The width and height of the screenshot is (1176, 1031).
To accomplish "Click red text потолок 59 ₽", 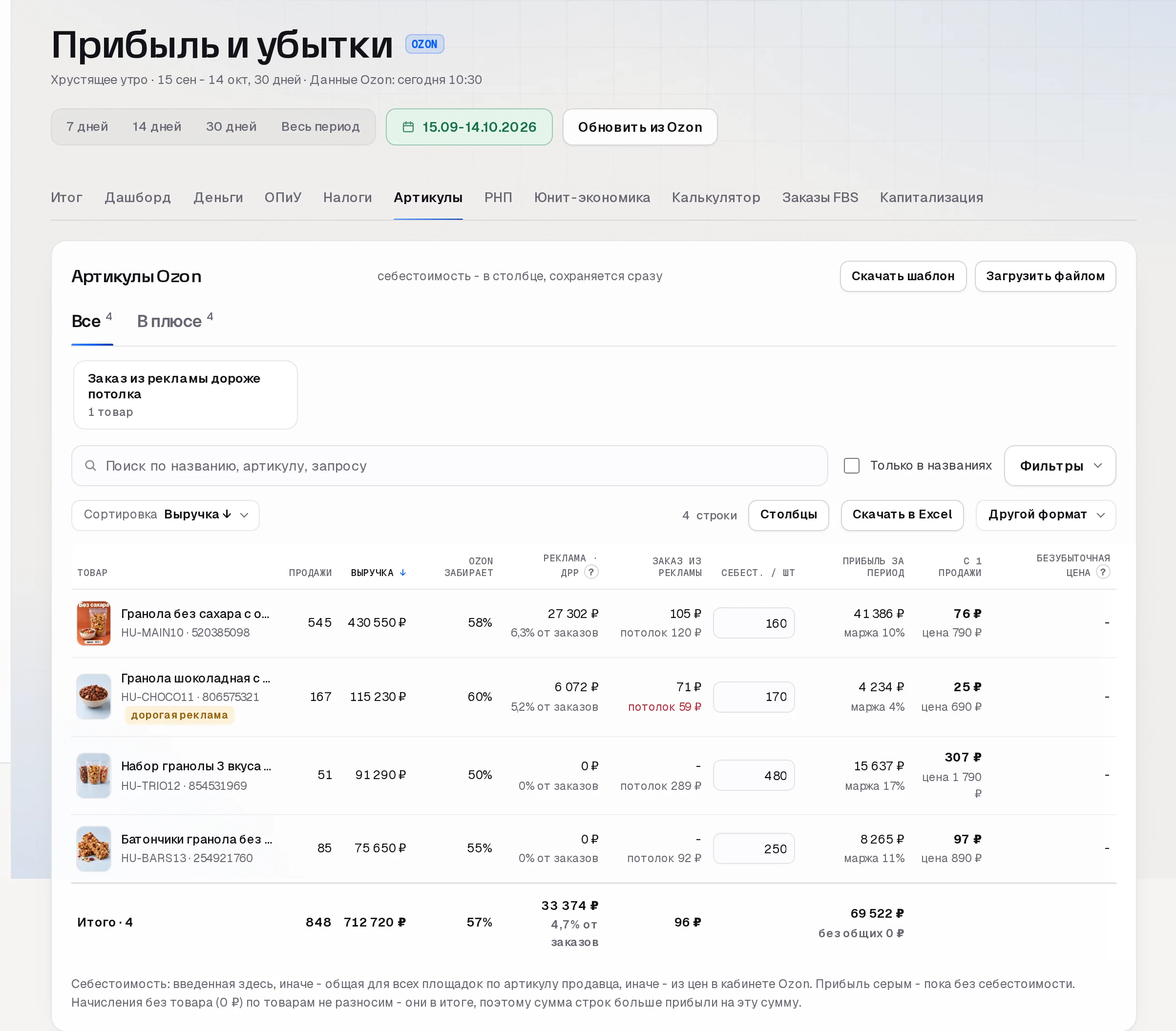I will coord(664,707).
